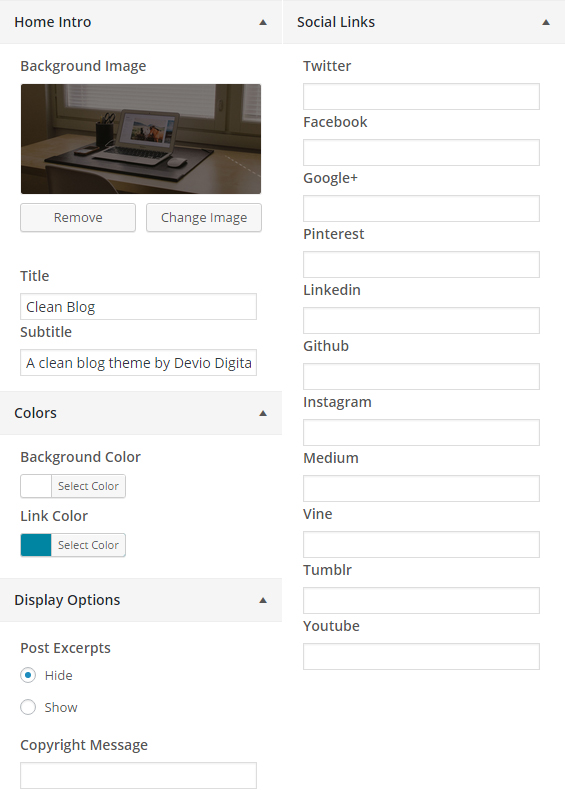565x804 pixels.
Task: Click the Instagram link input field
Action: click(x=421, y=432)
